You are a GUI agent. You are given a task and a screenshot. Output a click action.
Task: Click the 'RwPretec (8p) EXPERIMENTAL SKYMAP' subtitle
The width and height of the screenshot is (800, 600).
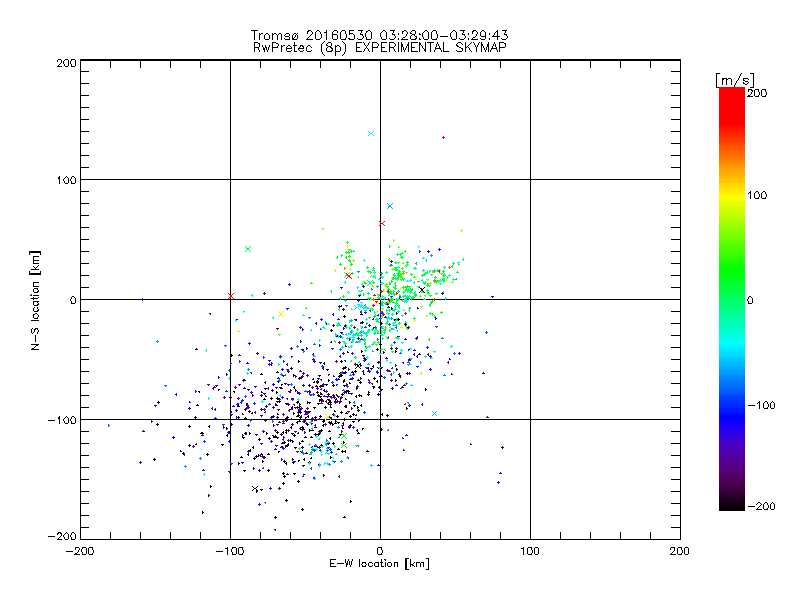380,47
